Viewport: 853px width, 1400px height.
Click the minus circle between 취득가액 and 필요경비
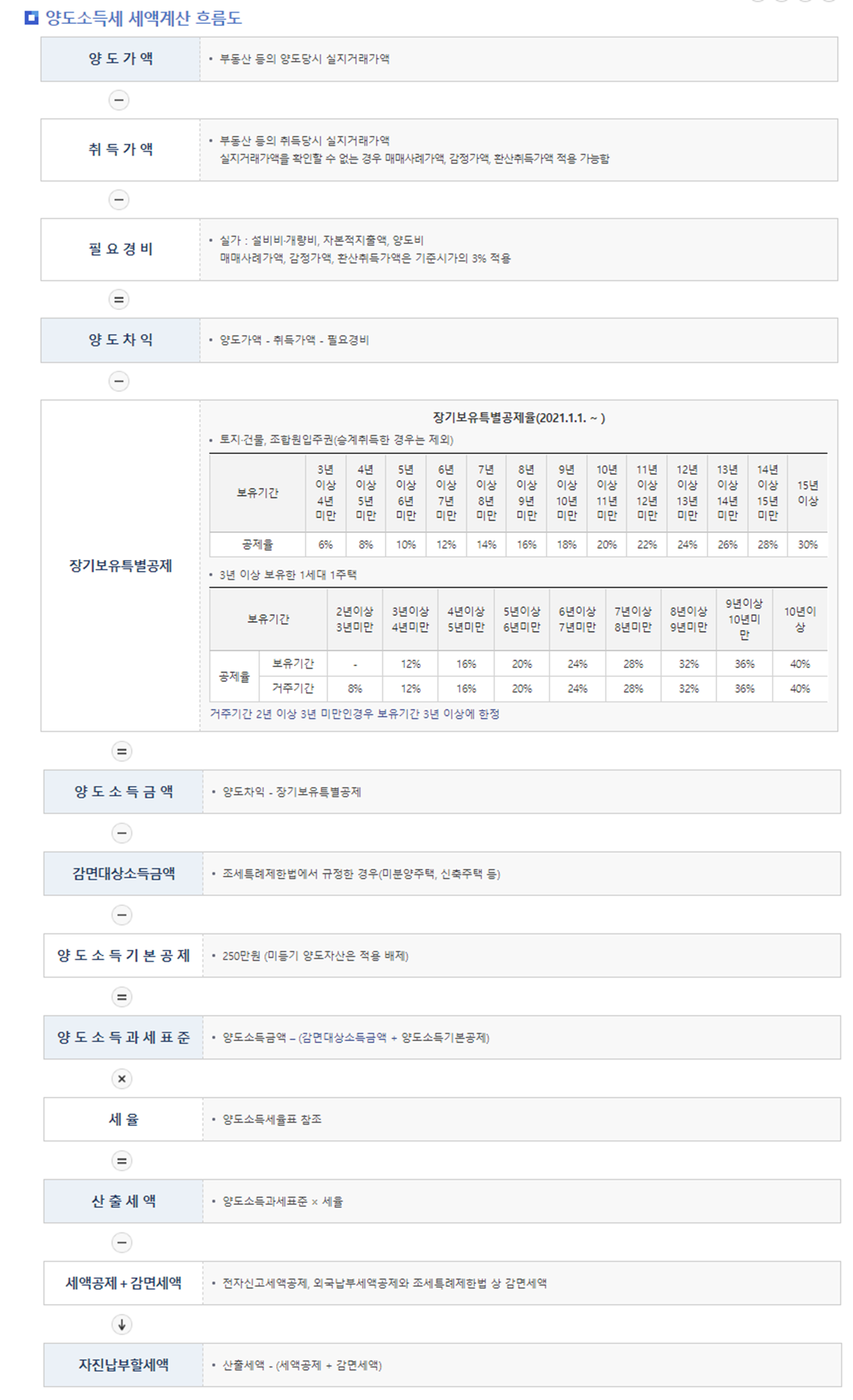(x=119, y=200)
